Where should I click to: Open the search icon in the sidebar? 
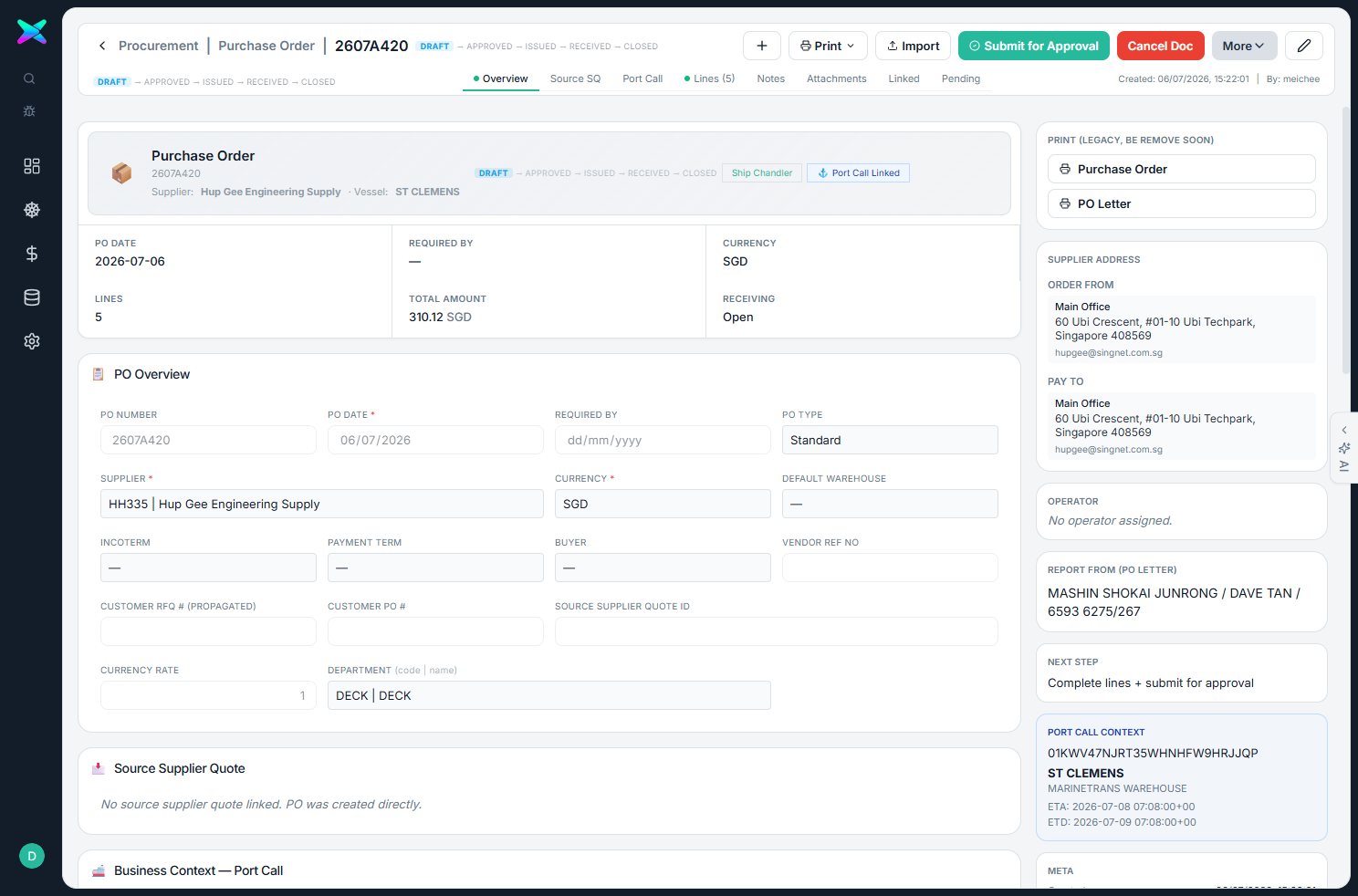(x=29, y=78)
